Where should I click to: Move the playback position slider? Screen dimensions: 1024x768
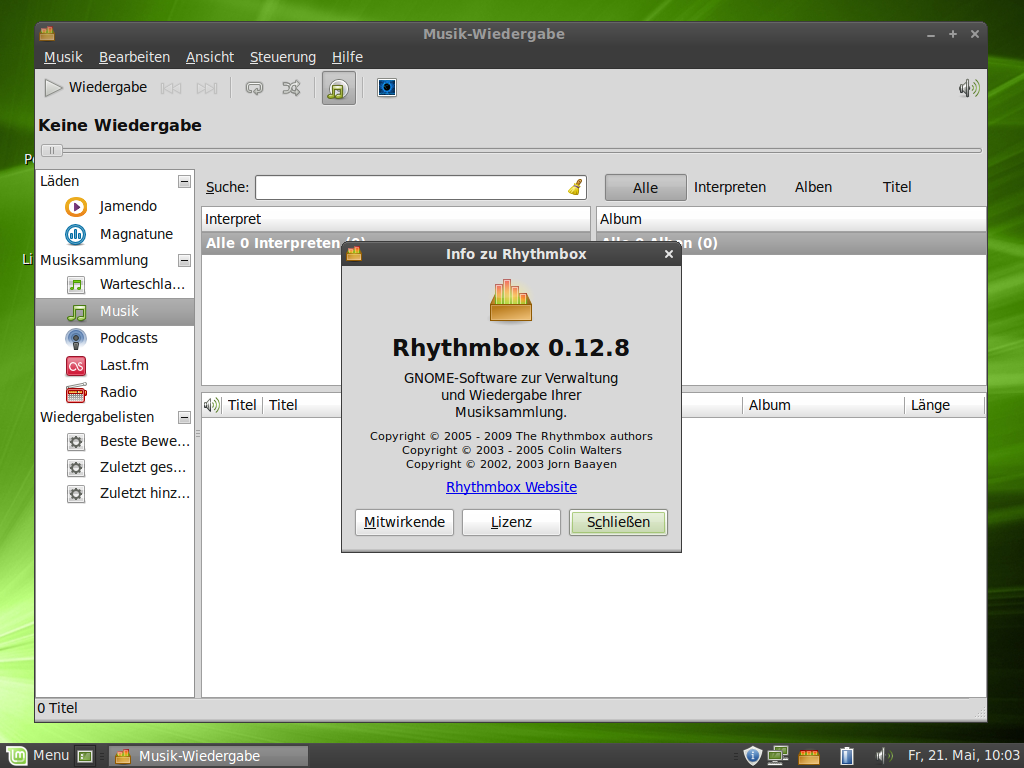(x=51, y=150)
